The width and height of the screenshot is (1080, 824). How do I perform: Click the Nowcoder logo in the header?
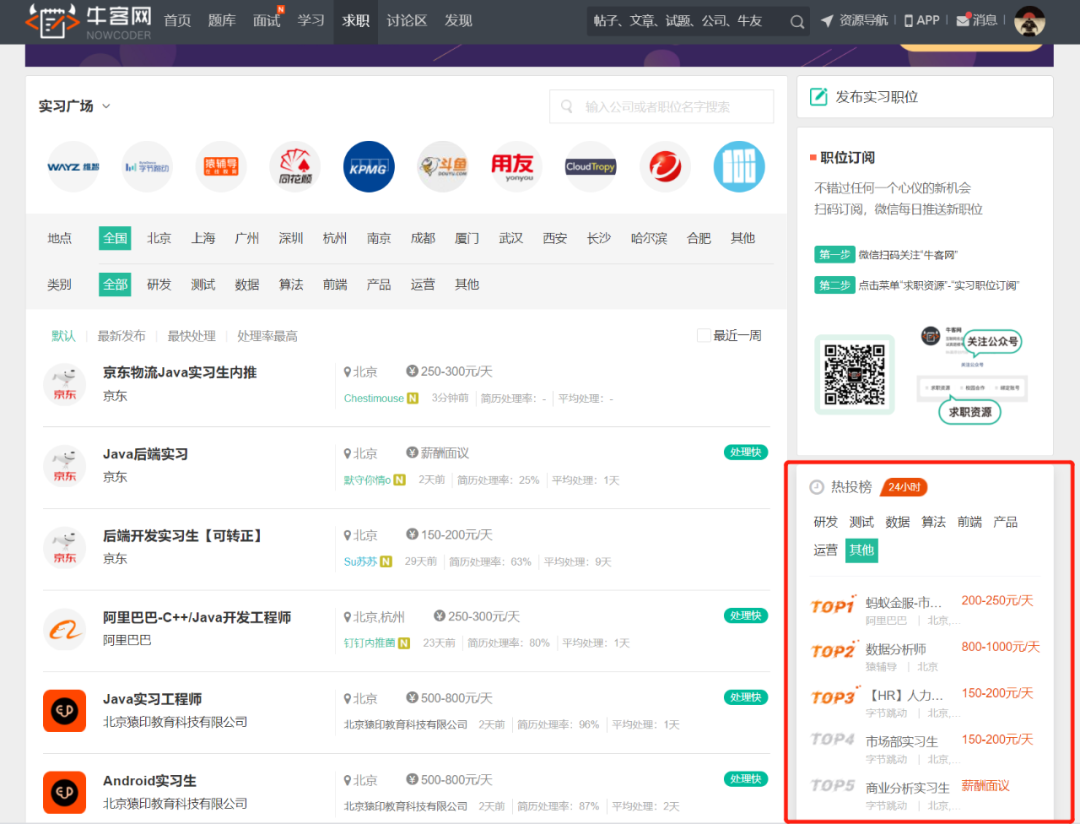[88, 21]
